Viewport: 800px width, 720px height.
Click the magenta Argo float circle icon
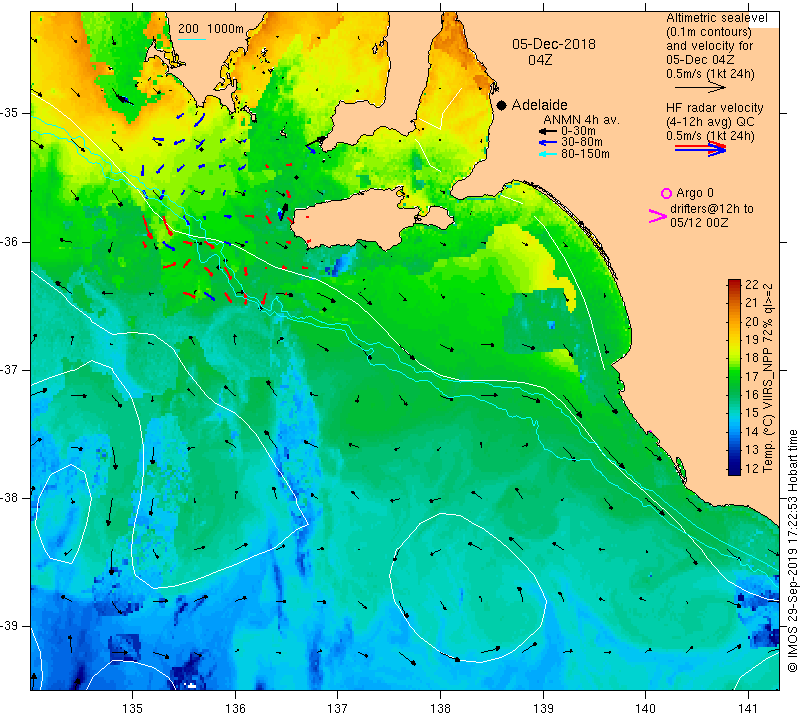point(666,193)
